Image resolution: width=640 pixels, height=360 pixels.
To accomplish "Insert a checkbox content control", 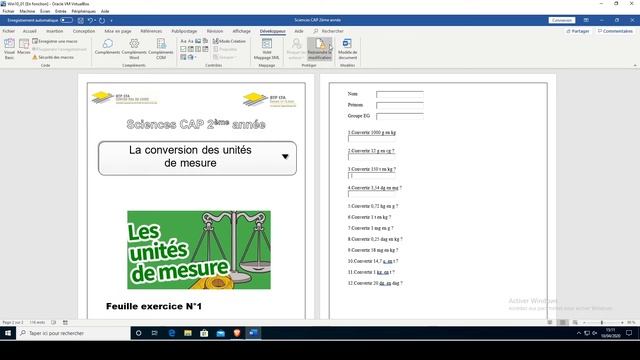I will pos(183,49).
